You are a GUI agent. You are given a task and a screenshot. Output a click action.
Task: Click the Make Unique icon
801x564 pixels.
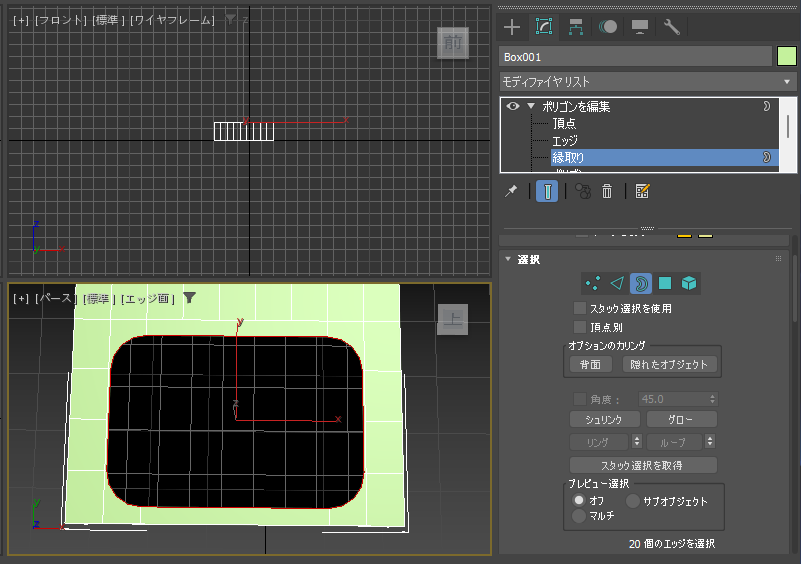click(583, 192)
